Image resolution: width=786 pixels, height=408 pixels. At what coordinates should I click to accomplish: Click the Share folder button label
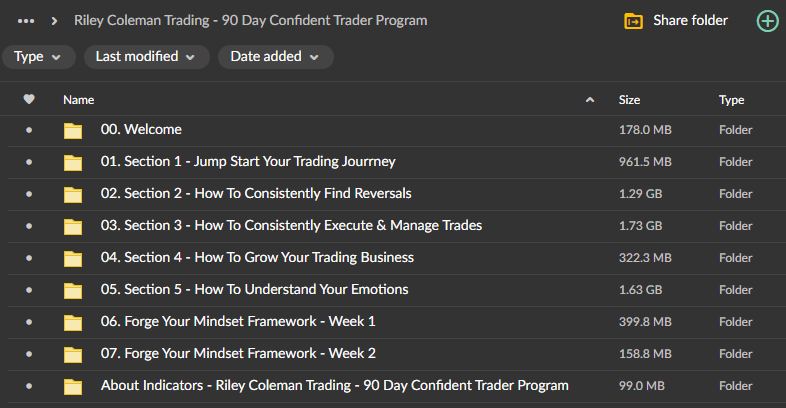click(690, 20)
